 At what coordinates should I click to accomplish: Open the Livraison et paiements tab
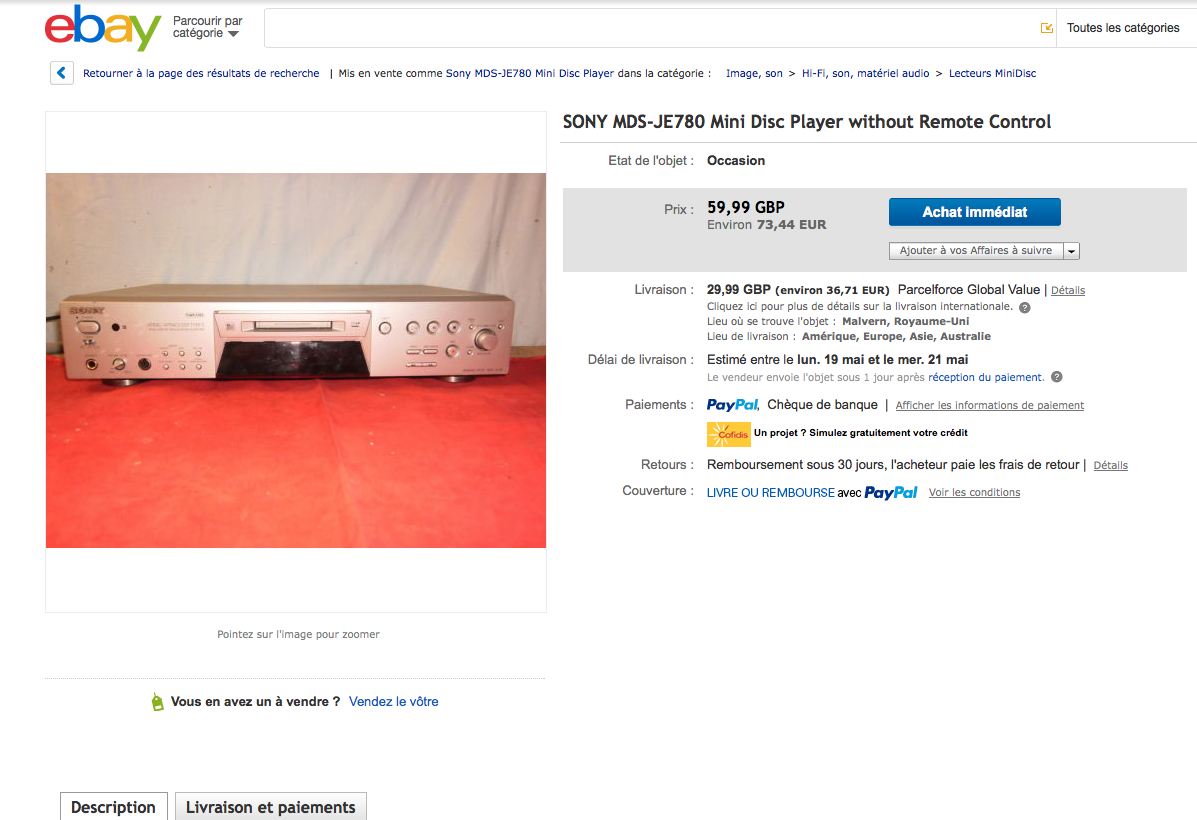[x=271, y=807]
